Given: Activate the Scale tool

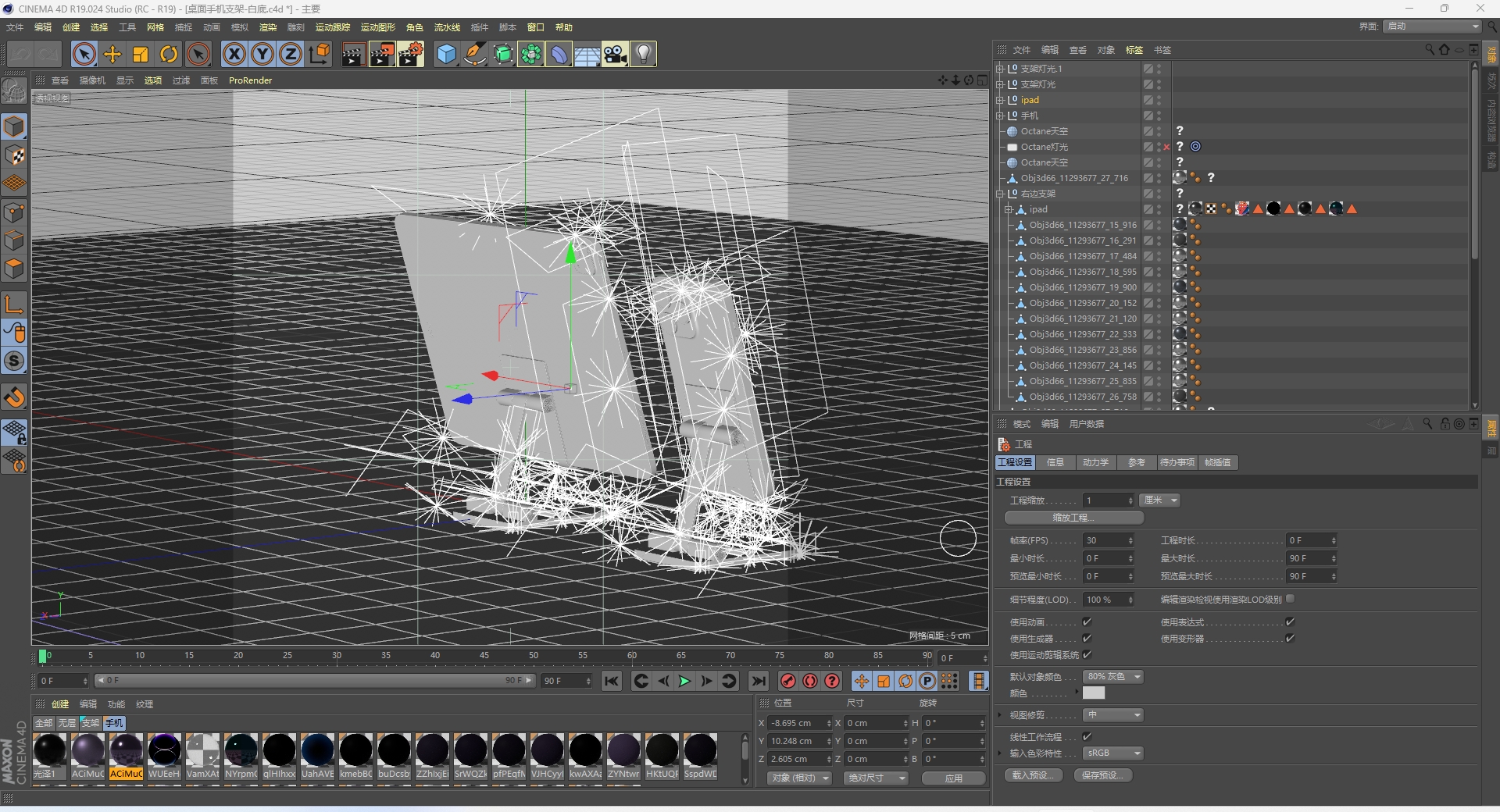Looking at the screenshot, I should tap(141, 54).
